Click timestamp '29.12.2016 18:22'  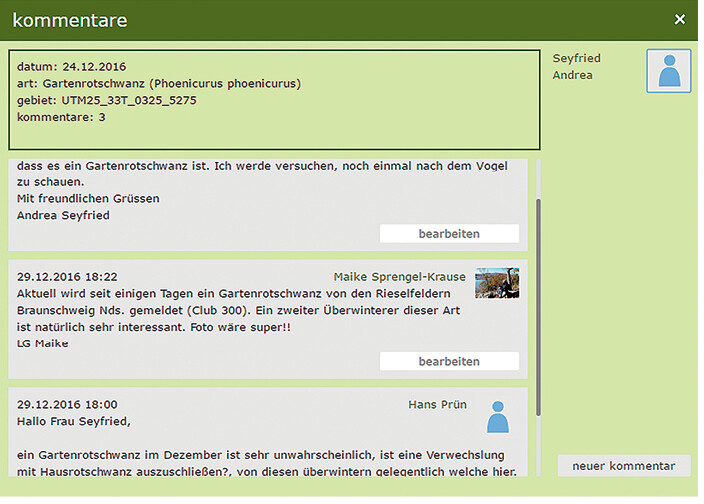coord(67,277)
